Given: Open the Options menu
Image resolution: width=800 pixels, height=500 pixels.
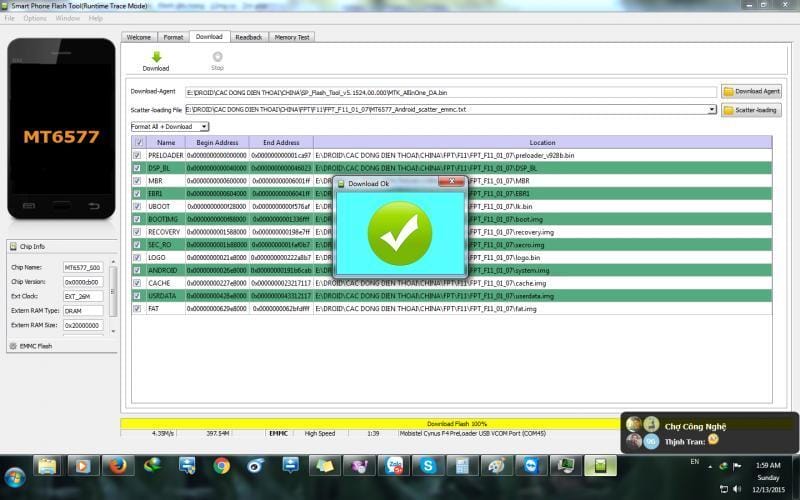Looking at the screenshot, I should 35,18.
